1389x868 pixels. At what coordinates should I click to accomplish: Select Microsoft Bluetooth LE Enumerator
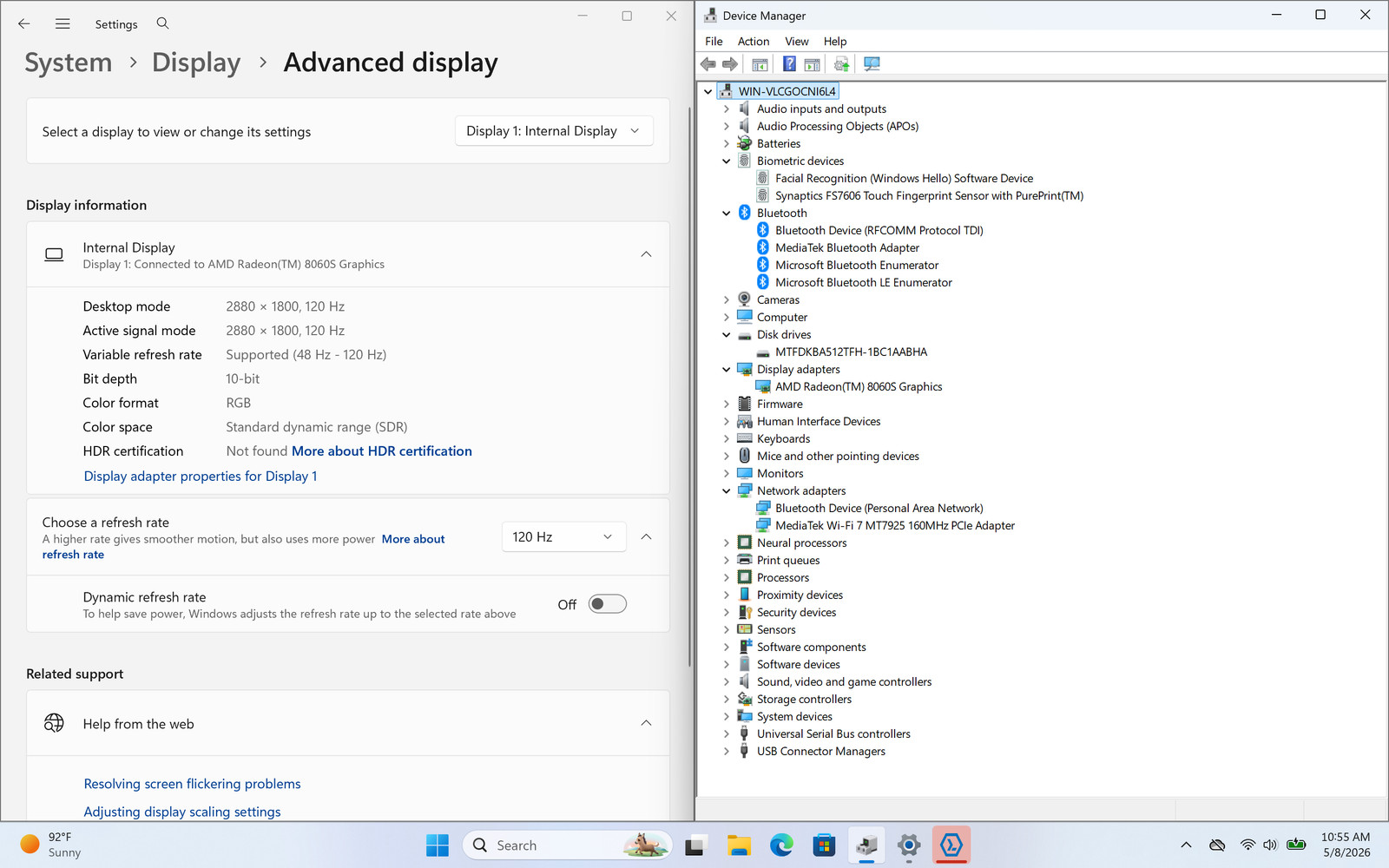[x=864, y=282]
